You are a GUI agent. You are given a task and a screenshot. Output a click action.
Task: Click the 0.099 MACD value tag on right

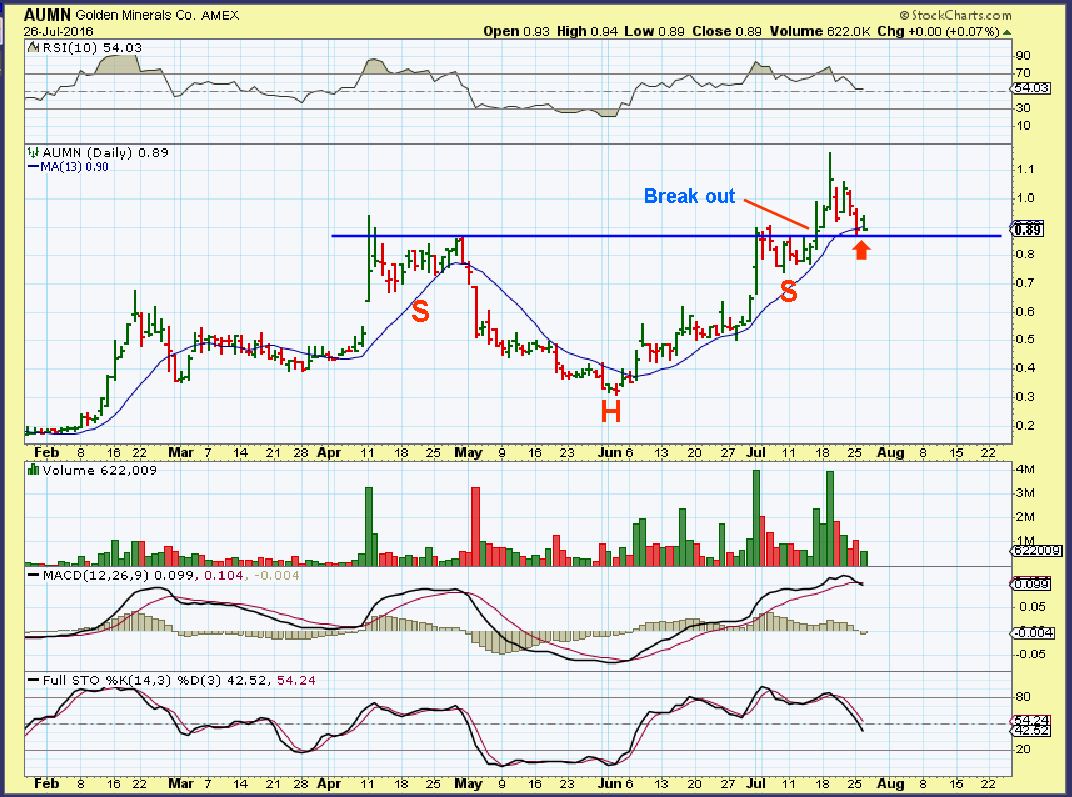point(1030,584)
